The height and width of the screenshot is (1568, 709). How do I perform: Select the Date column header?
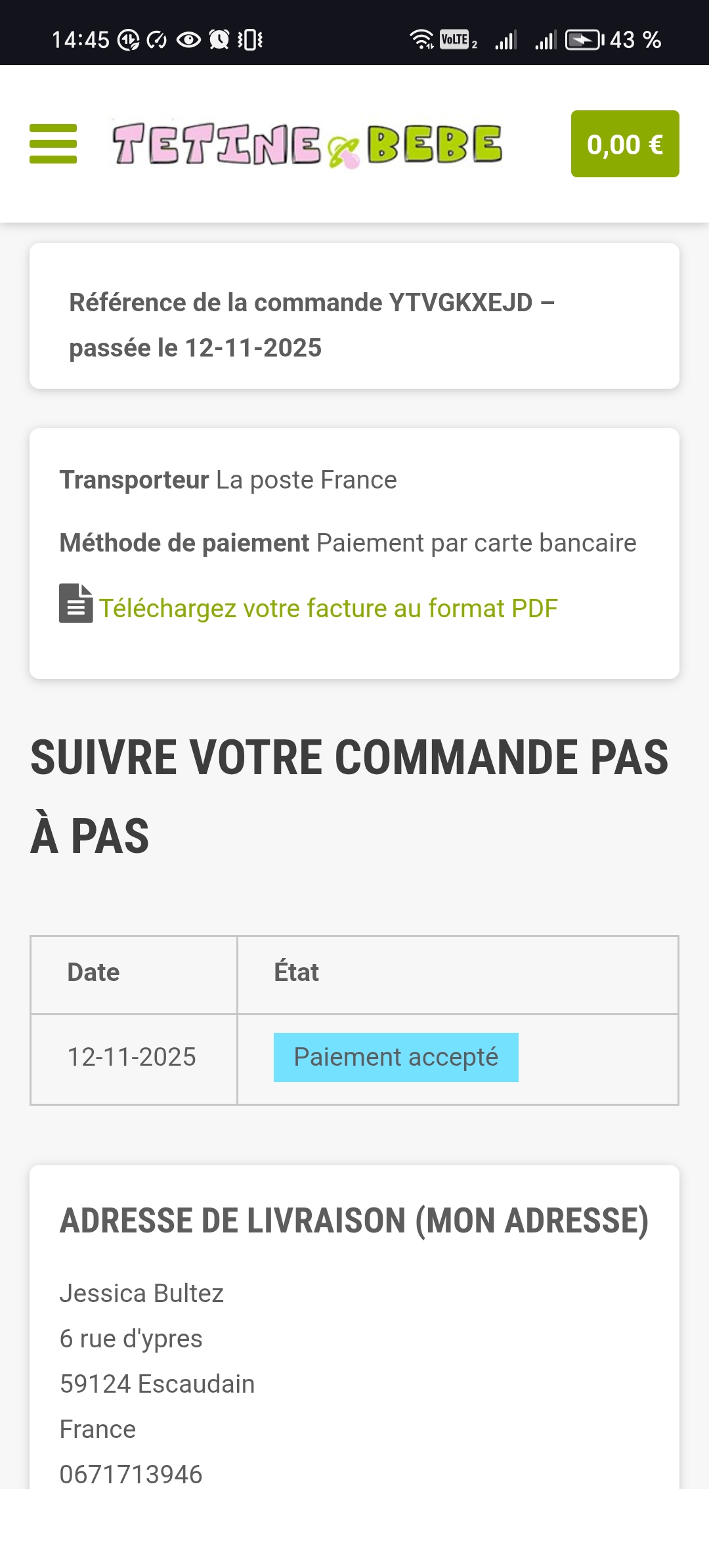pos(94,972)
